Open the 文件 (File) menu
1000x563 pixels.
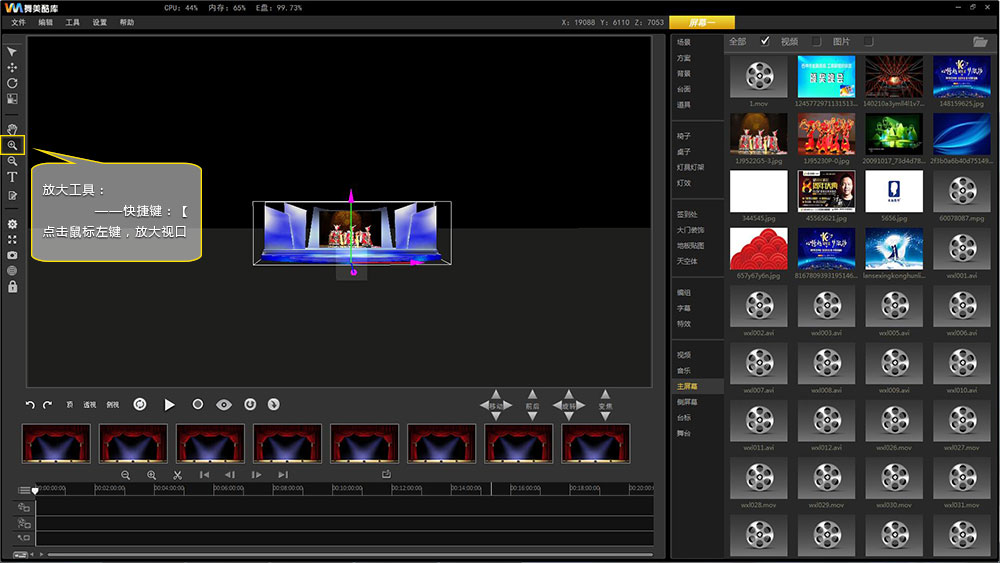(18, 22)
